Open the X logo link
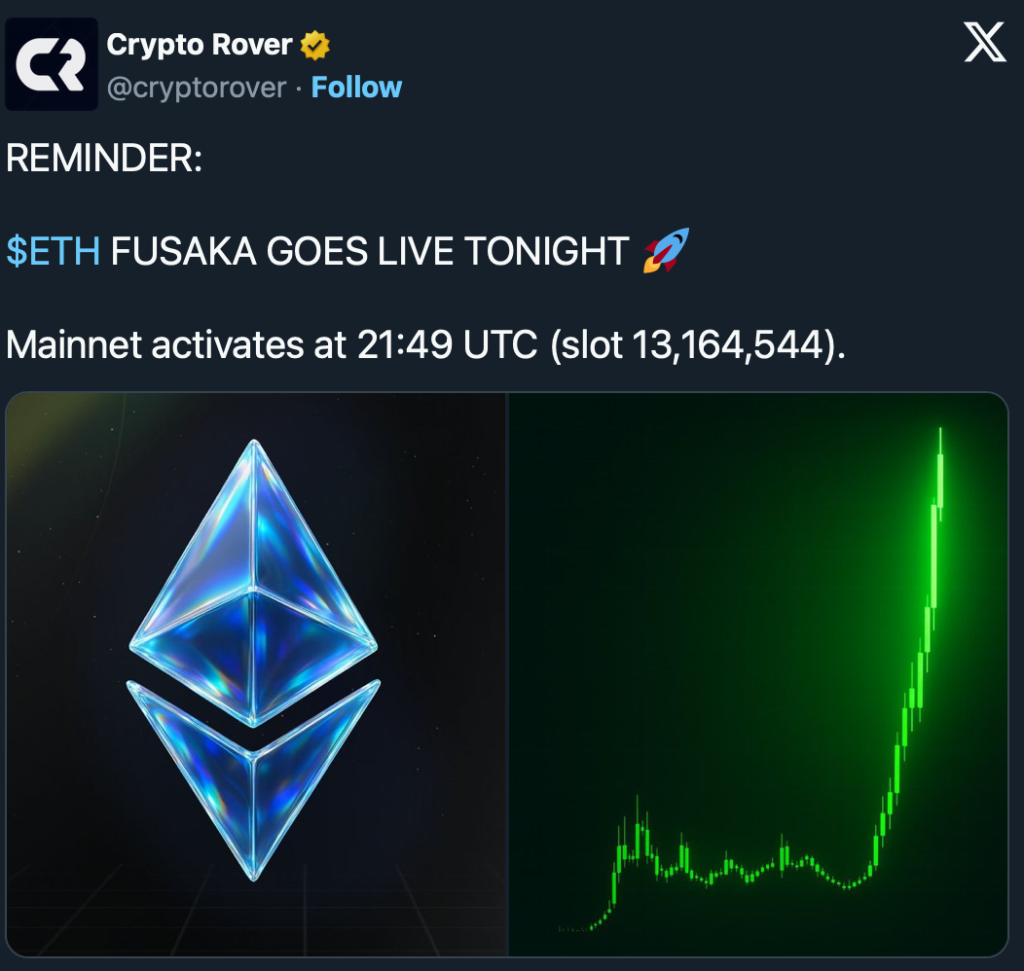 tap(985, 42)
